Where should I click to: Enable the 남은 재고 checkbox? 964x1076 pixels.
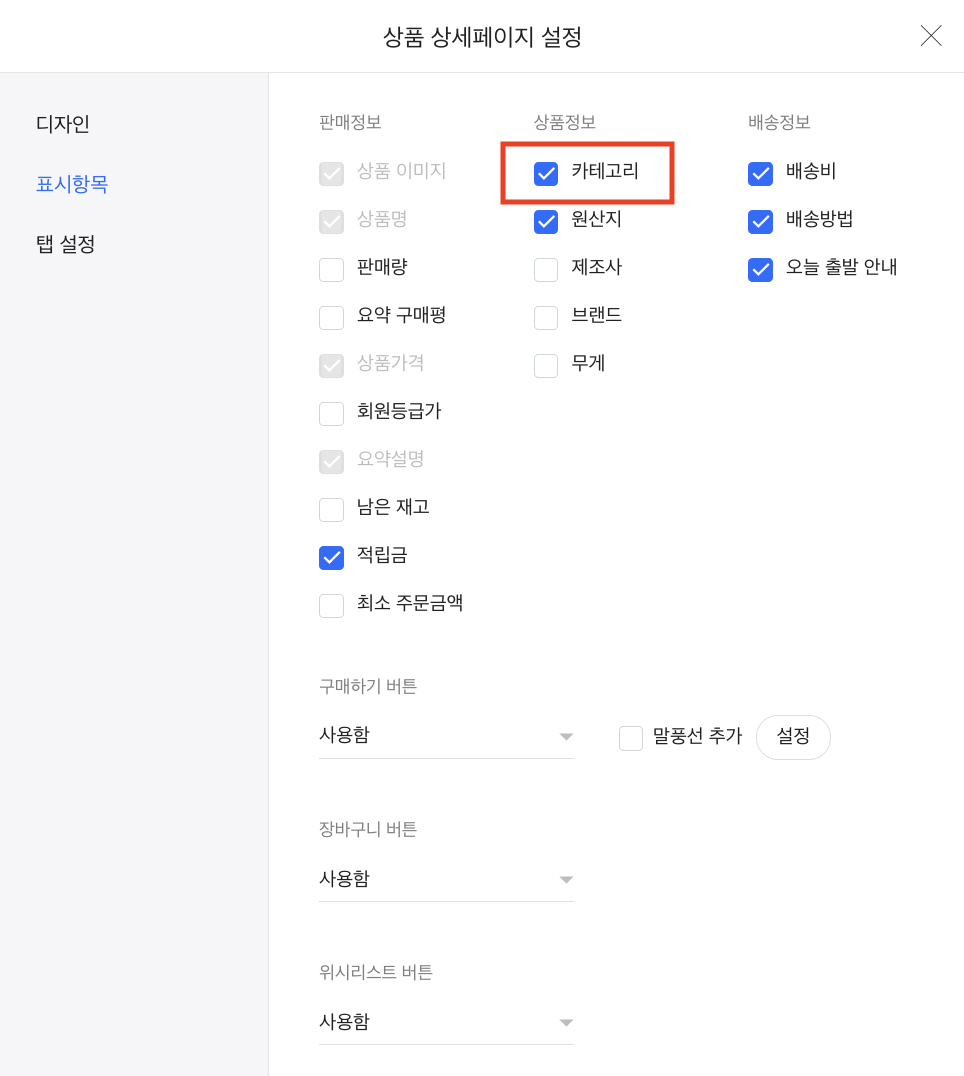(x=332, y=510)
